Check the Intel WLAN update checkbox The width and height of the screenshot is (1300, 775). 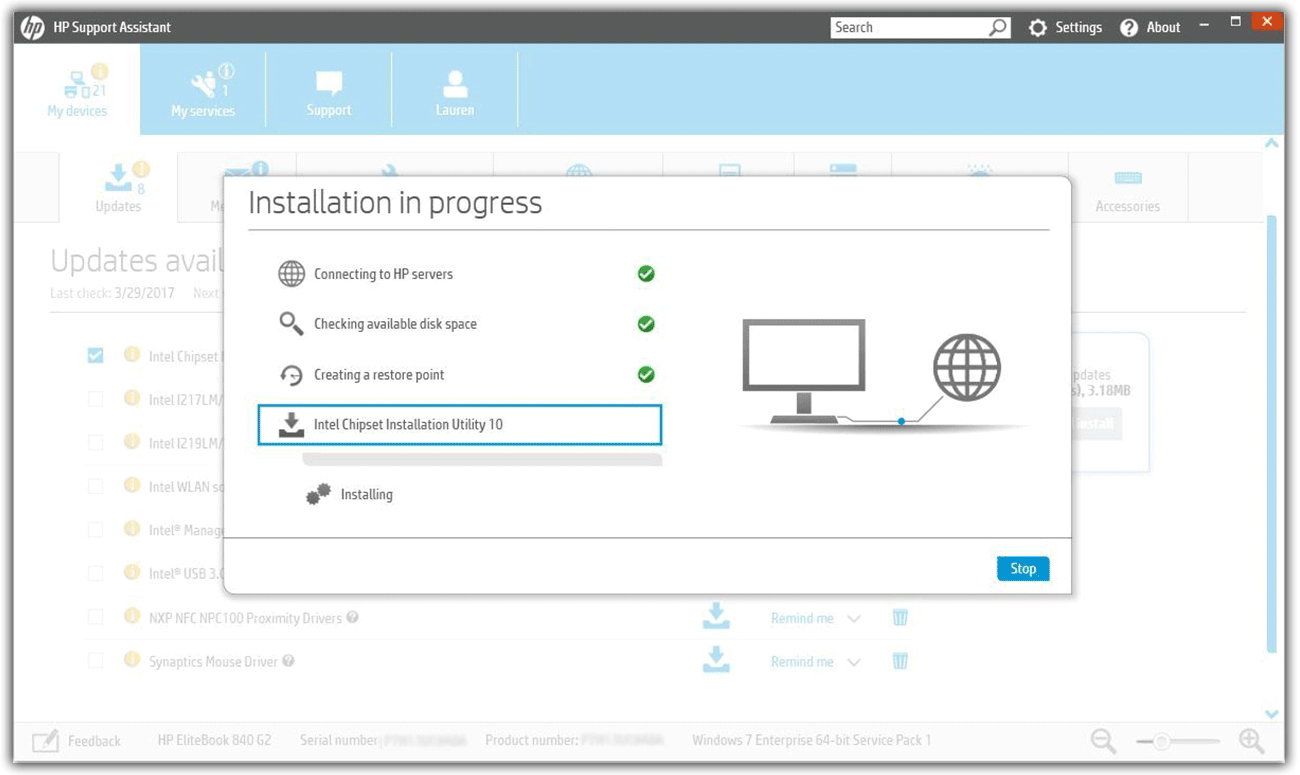pyautogui.click(x=95, y=485)
